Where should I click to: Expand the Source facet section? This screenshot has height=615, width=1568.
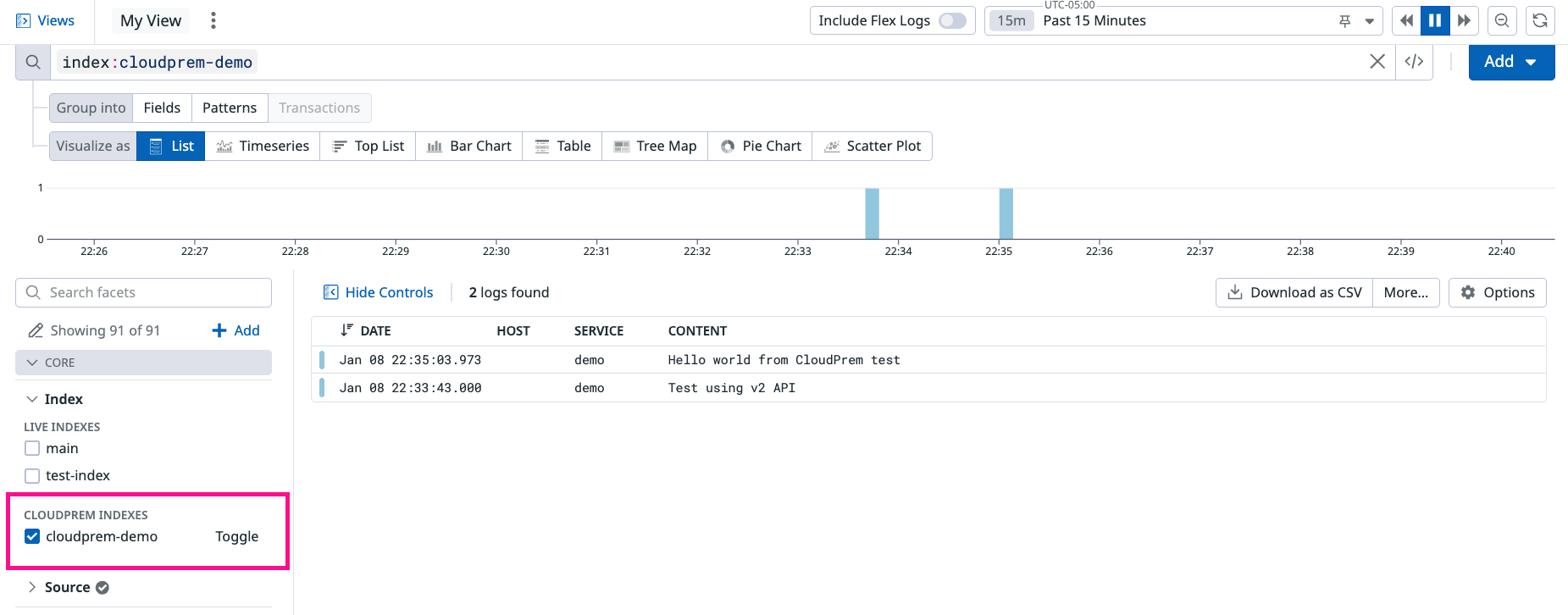32,587
